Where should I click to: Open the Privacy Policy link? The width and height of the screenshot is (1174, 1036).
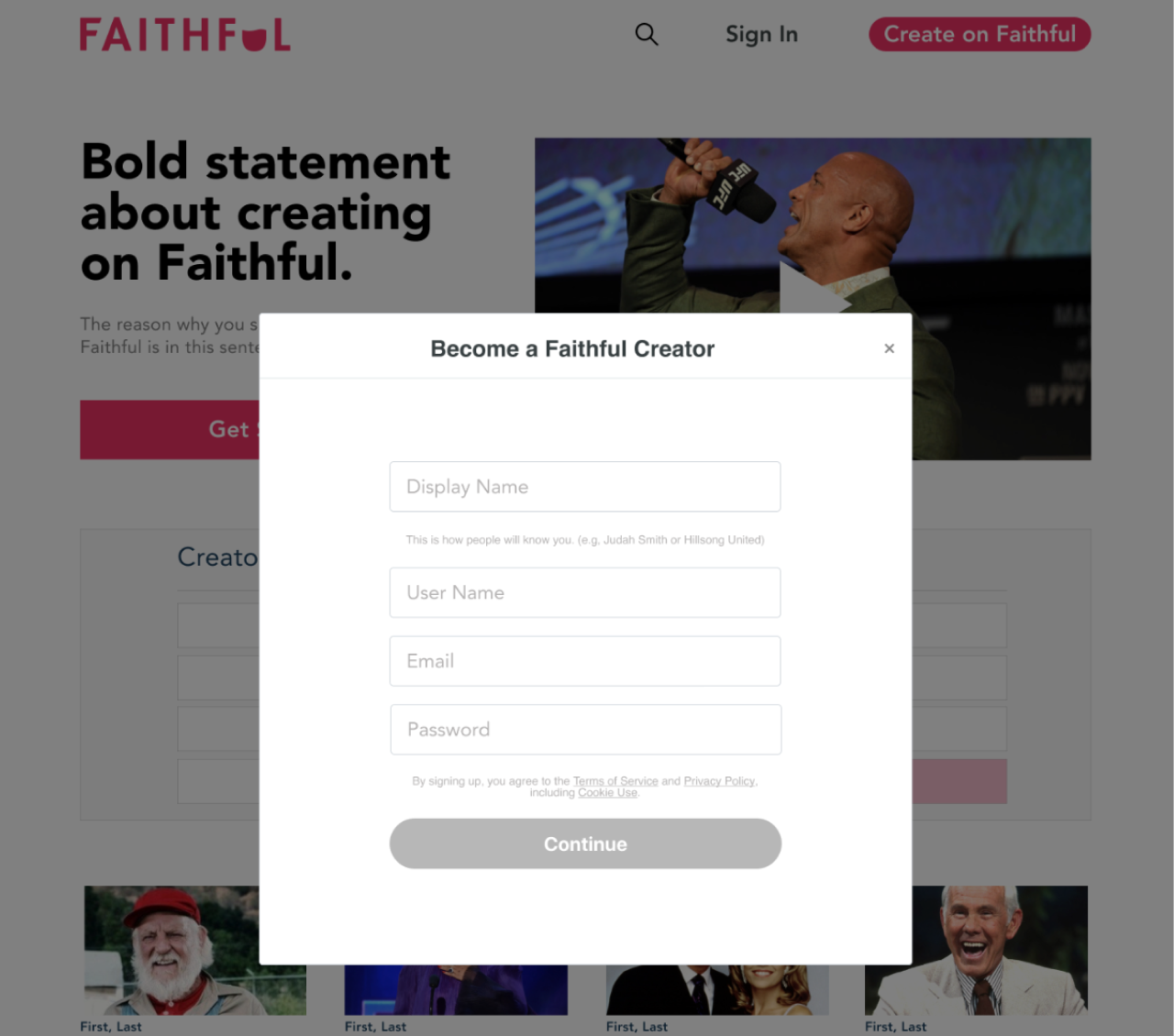pos(719,781)
